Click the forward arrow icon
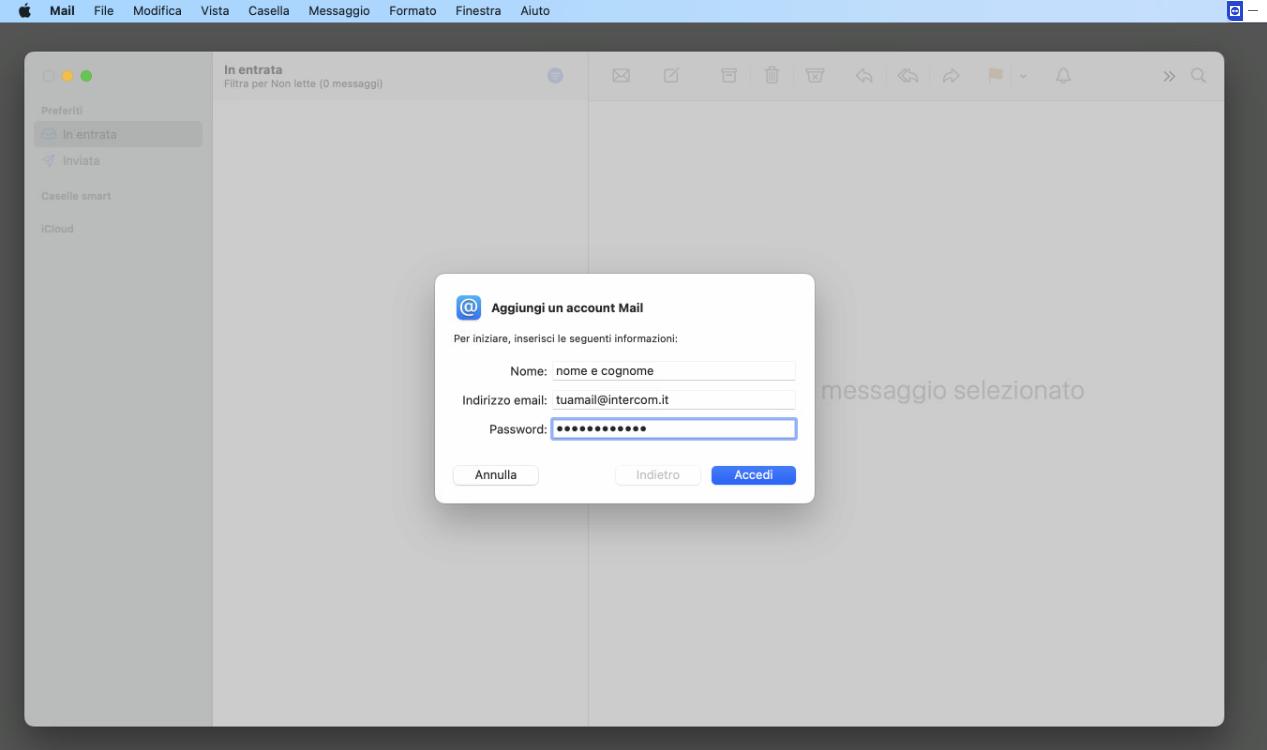The height and width of the screenshot is (750, 1267). click(951, 76)
